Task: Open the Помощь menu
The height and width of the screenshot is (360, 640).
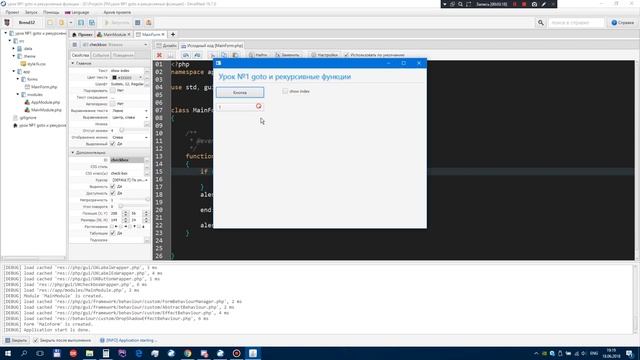Action: coord(51,12)
